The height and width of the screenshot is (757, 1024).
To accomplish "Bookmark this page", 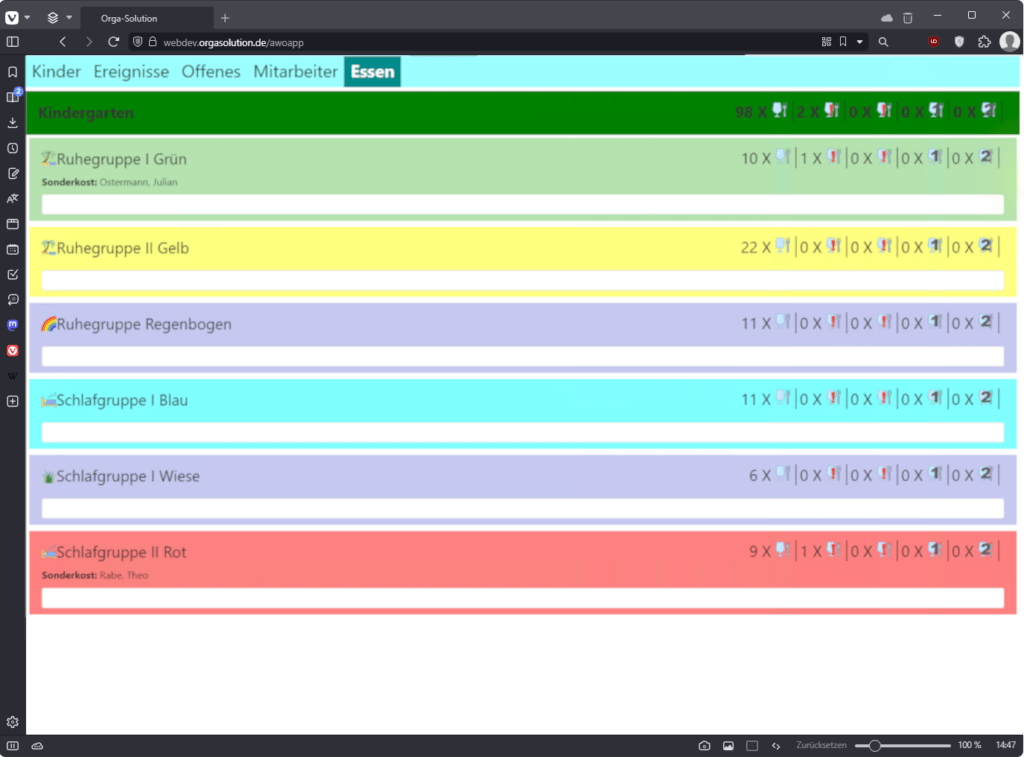I will (843, 42).
